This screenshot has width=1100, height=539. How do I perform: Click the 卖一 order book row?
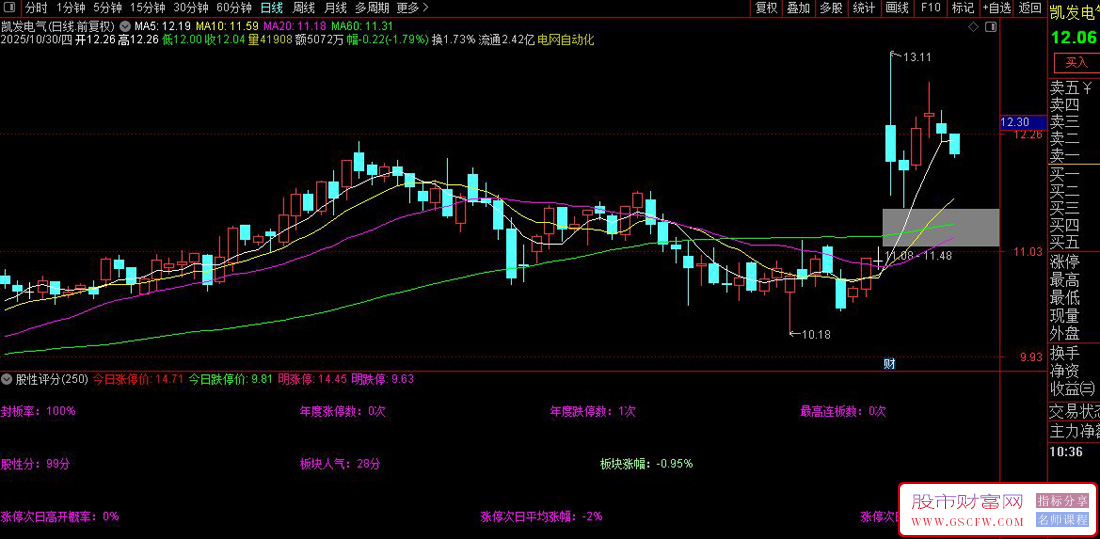[1074, 156]
